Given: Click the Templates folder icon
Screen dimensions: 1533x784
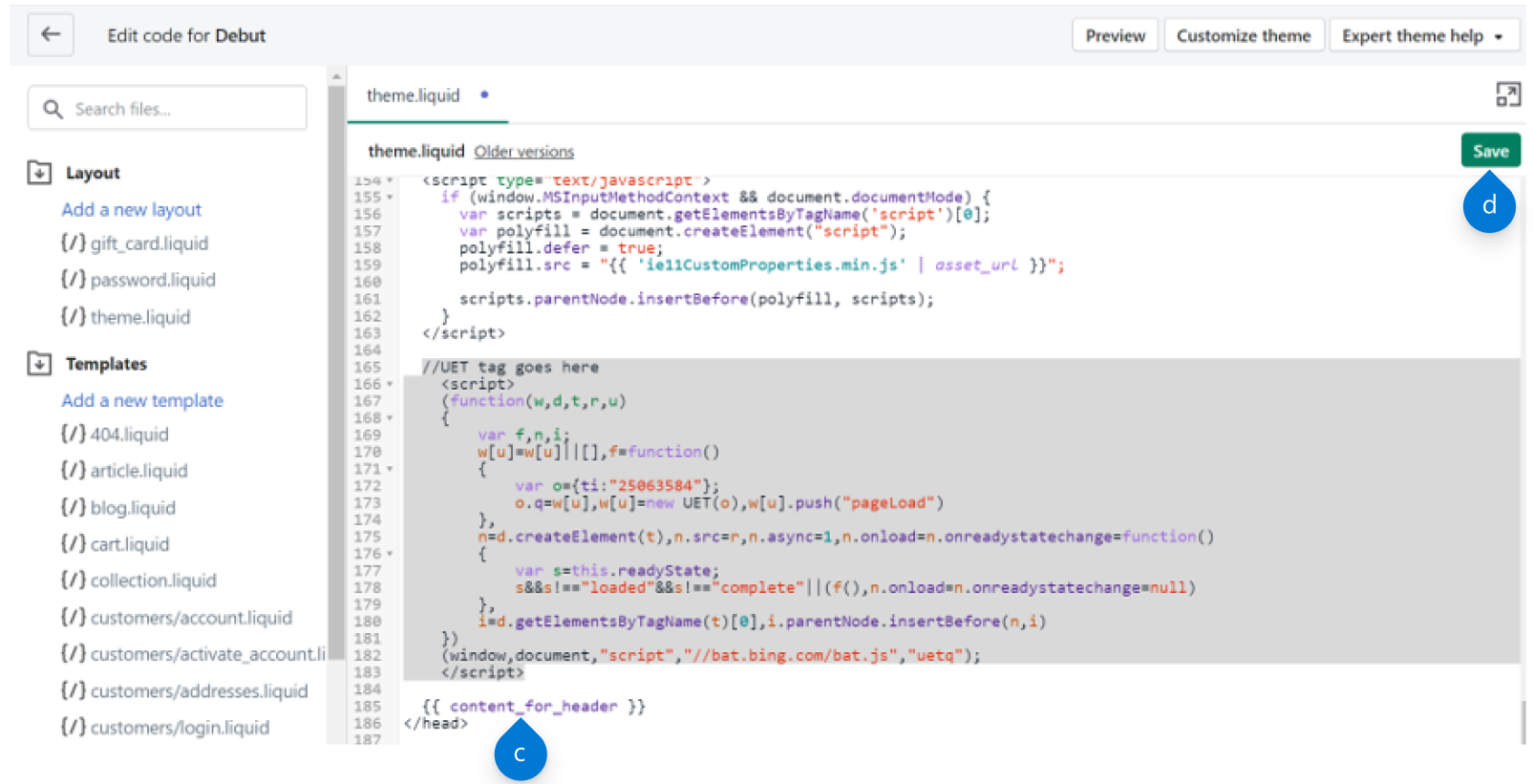Looking at the screenshot, I should coord(39,364).
